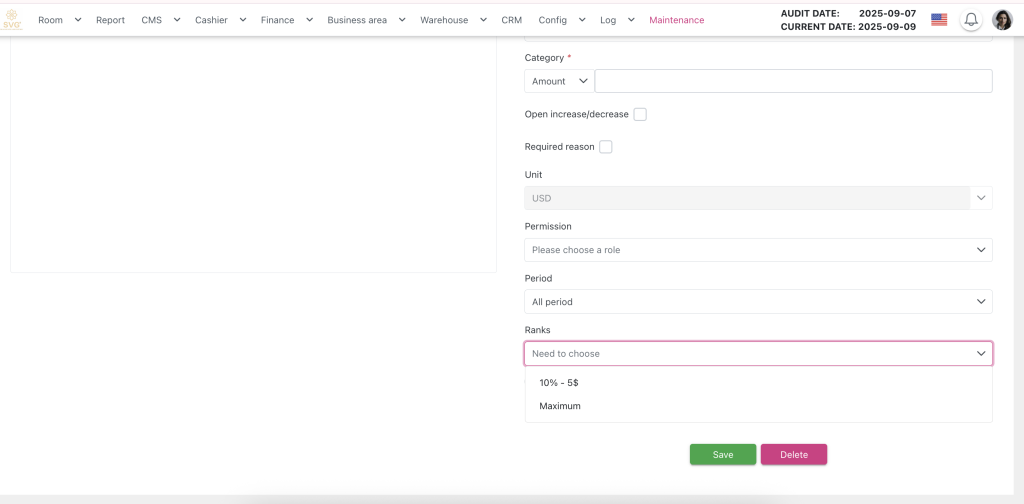Open the Amount category type dropdown
This screenshot has height=504, width=1024.
(x=558, y=81)
